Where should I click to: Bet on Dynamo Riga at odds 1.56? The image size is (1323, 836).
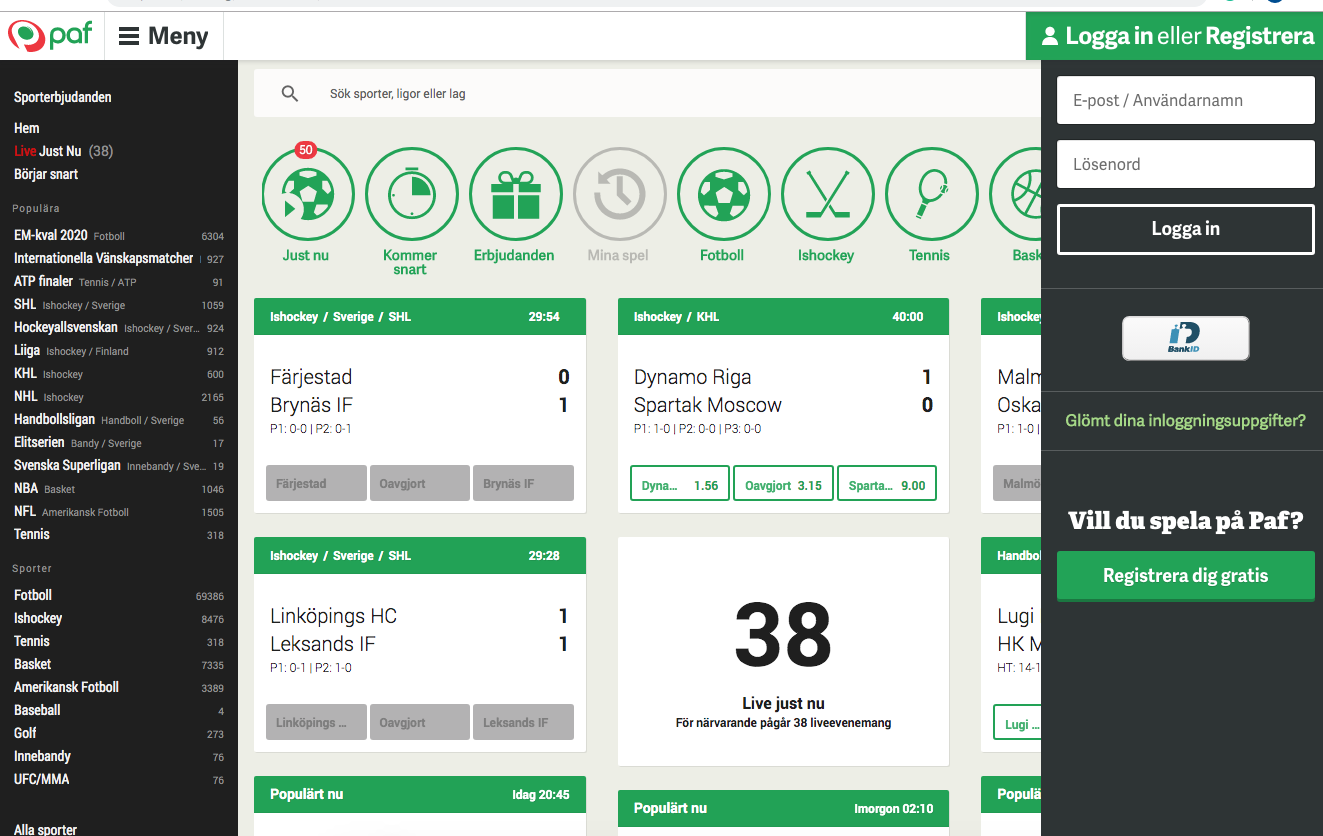[x=679, y=485]
